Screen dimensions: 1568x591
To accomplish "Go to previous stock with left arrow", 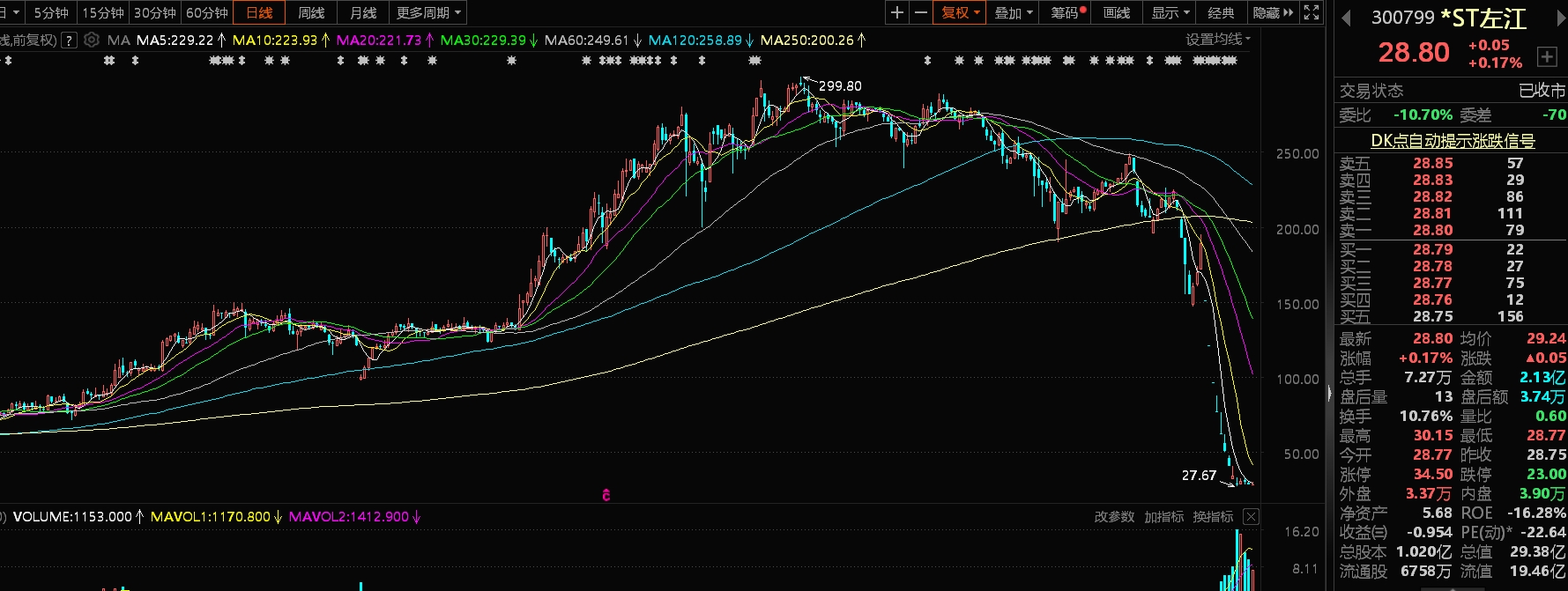I will tap(1346, 18).
